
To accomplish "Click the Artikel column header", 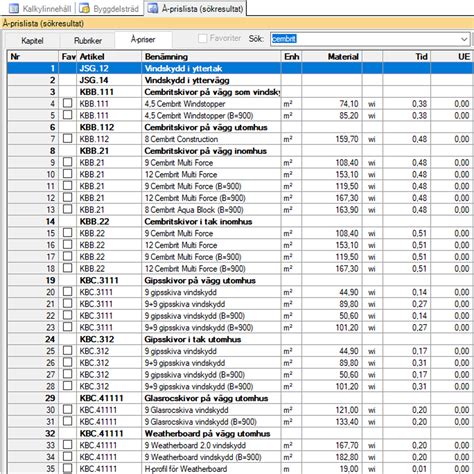I will [109, 57].
